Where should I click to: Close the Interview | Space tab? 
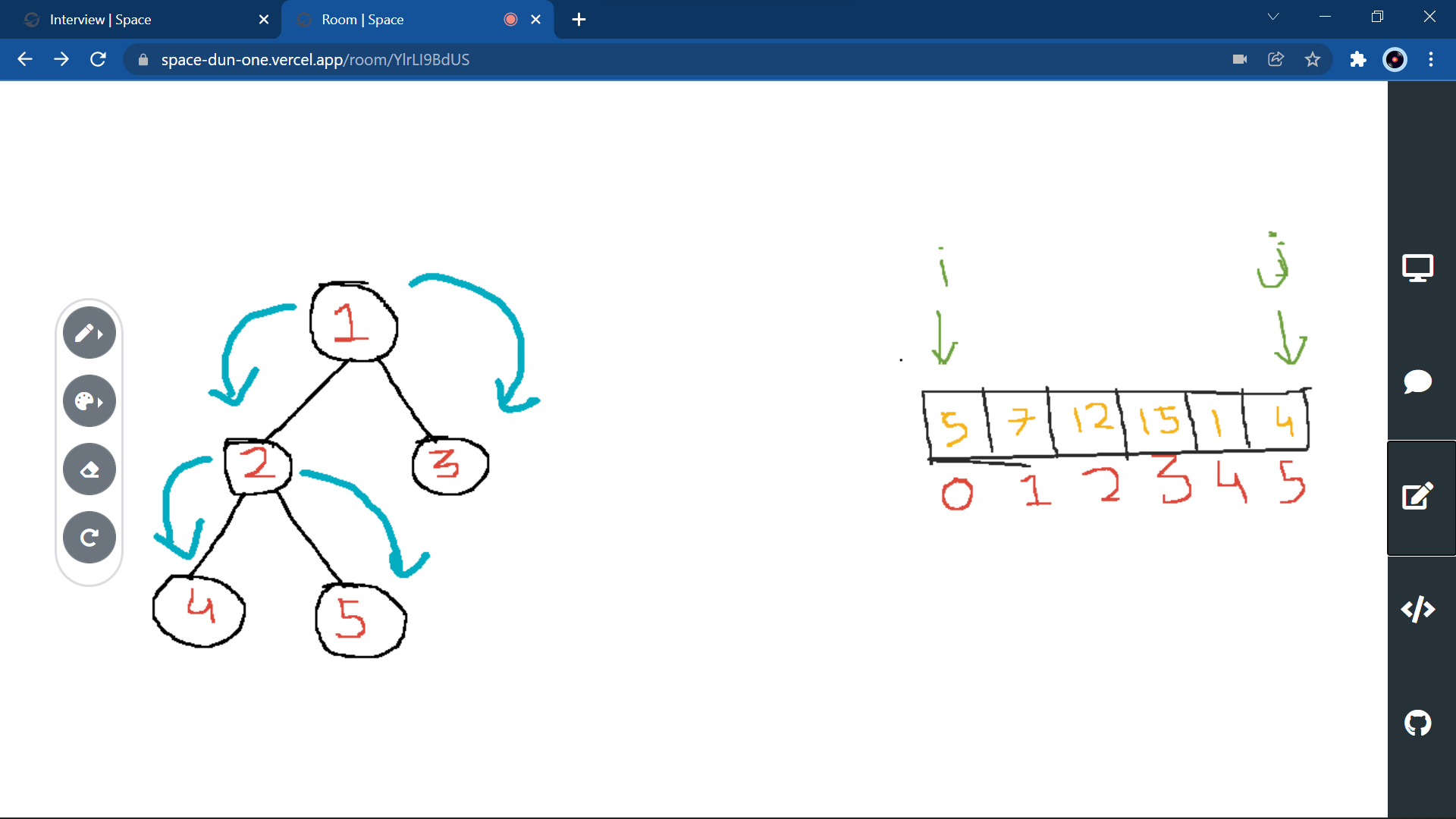[264, 20]
